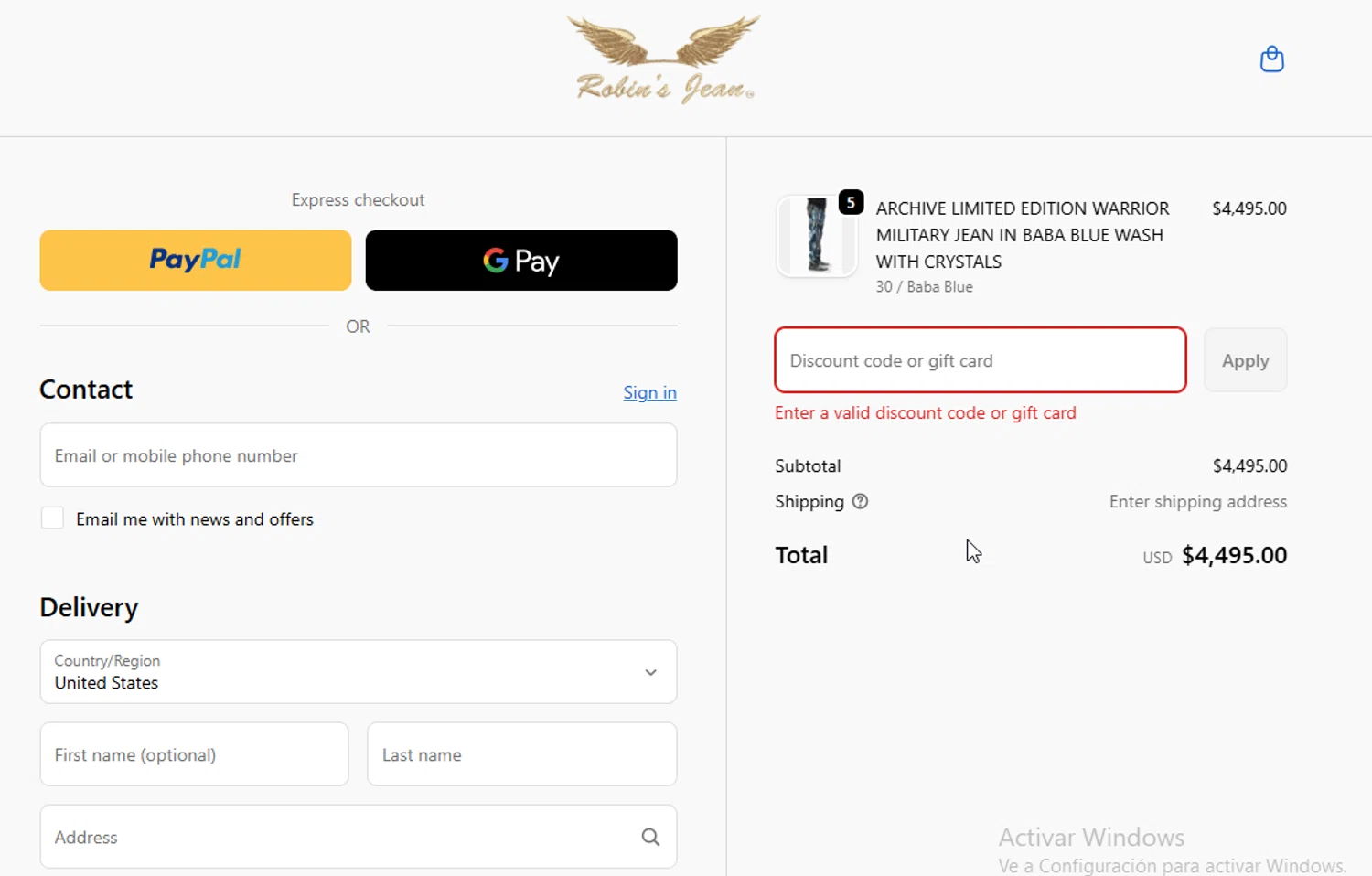
Task: Focus the email or mobile phone field
Action: click(x=359, y=455)
